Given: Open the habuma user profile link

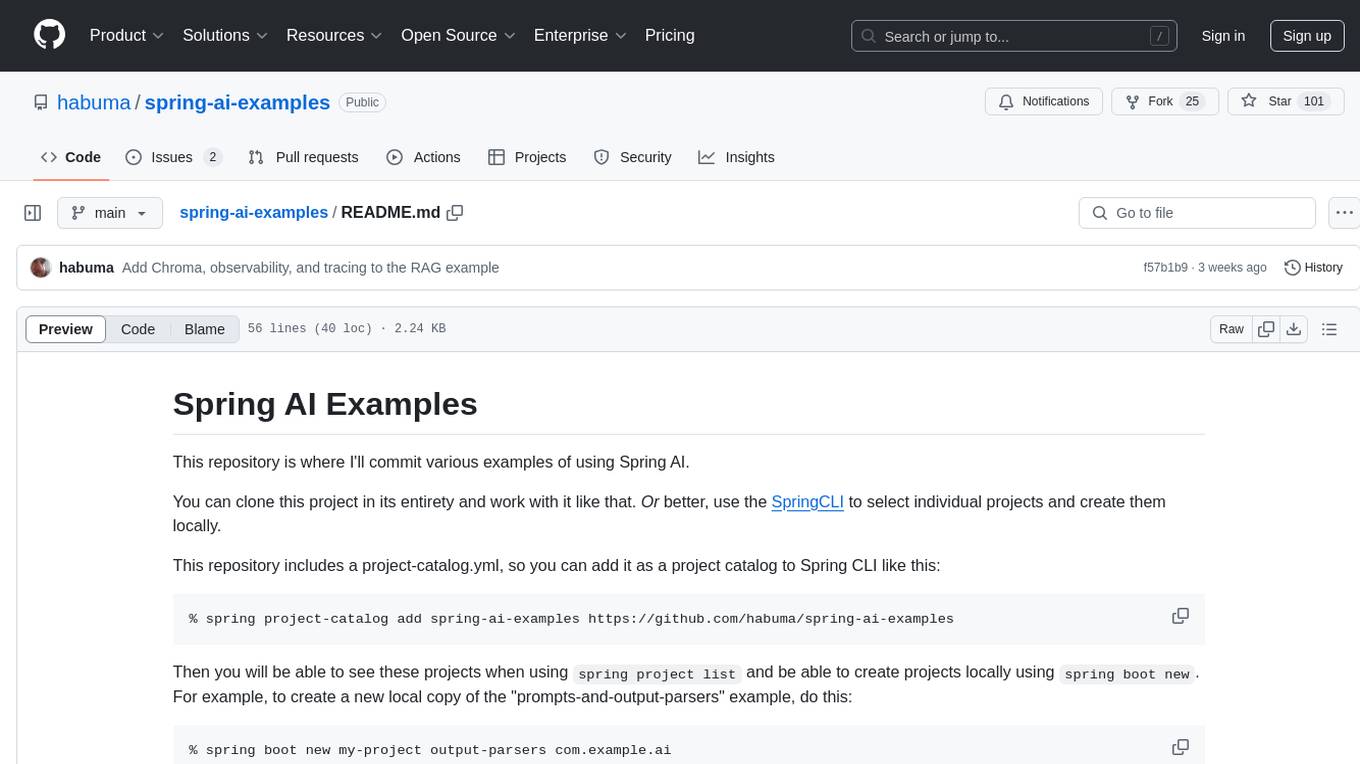Looking at the screenshot, I should click(x=93, y=102).
